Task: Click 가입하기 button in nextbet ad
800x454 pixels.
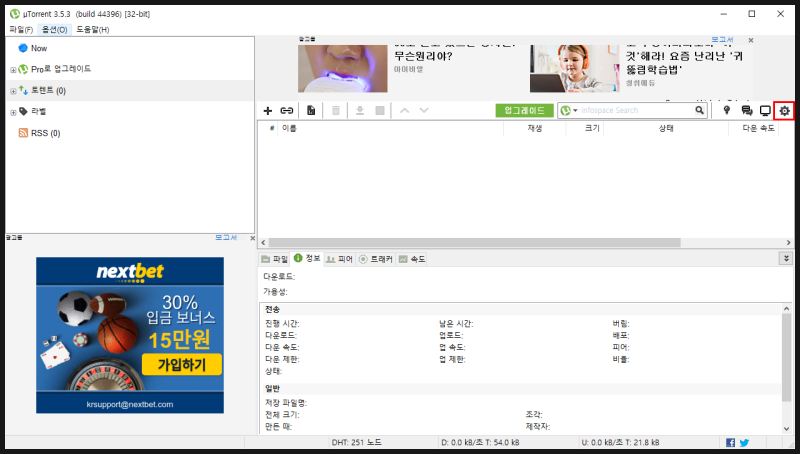Action: click(182, 365)
